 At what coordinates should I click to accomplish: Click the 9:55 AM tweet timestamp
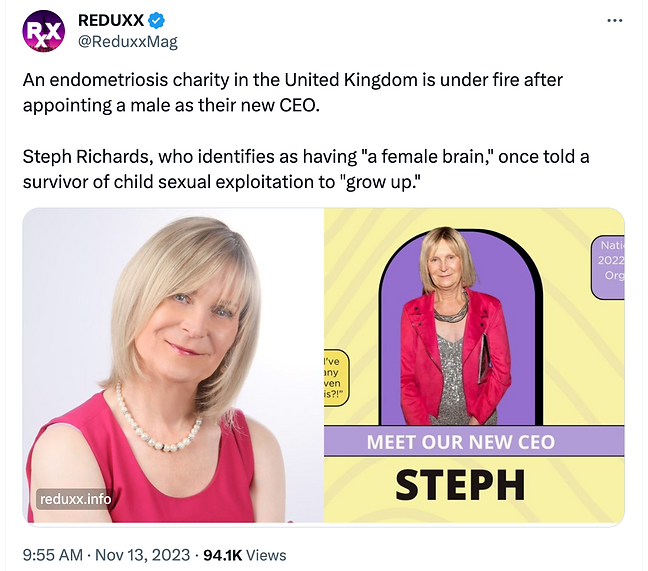pyautogui.click(x=55, y=555)
